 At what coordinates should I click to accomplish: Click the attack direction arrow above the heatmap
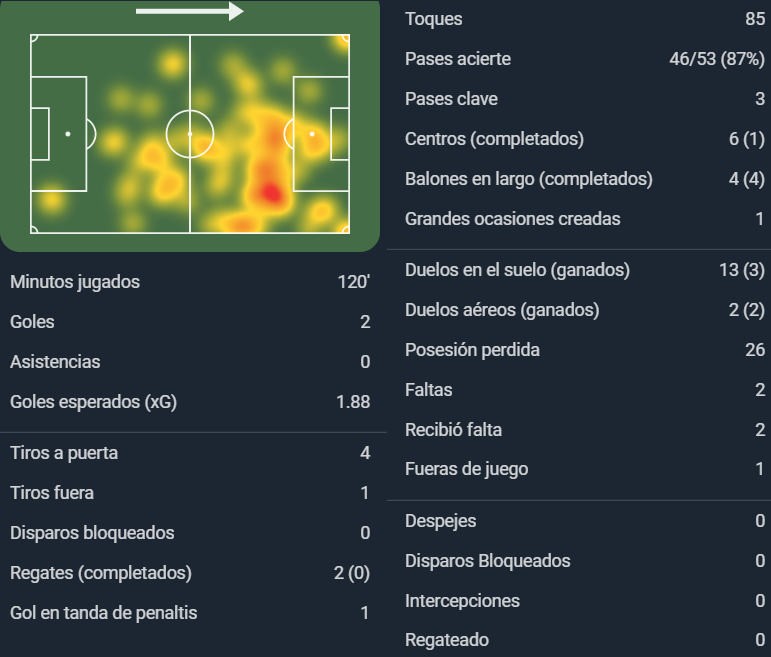click(190, 11)
